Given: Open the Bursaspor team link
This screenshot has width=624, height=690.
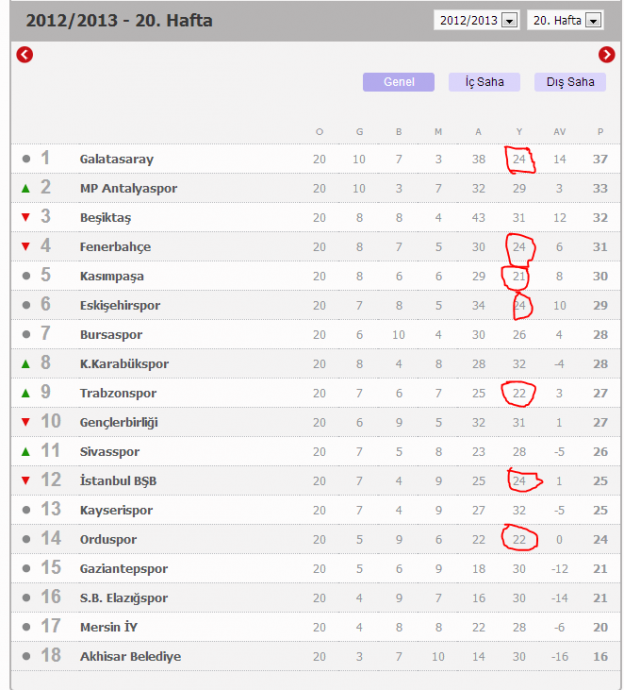Looking at the screenshot, I should point(113,334).
